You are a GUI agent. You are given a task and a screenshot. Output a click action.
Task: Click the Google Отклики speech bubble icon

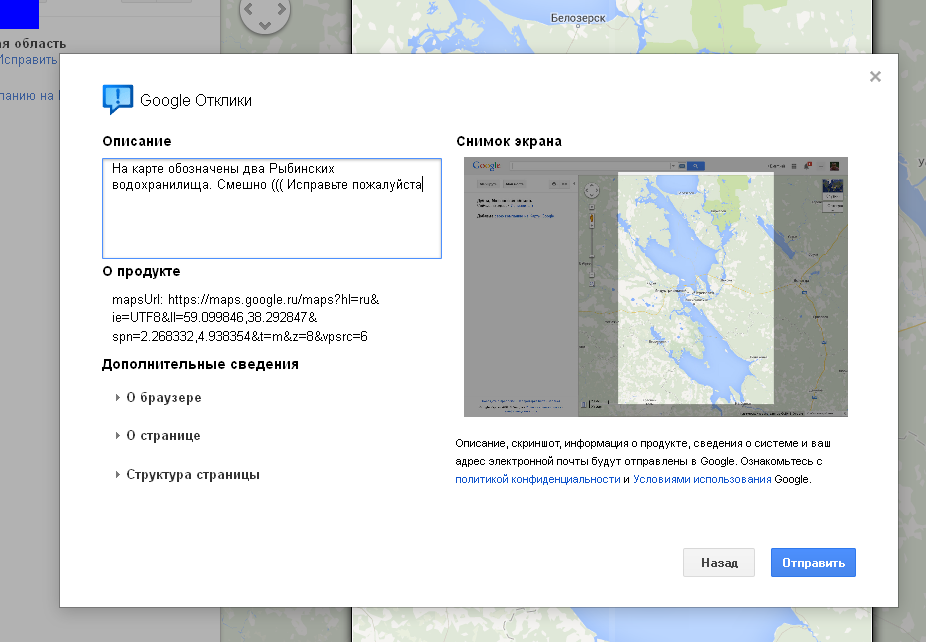tap(117, 99)
